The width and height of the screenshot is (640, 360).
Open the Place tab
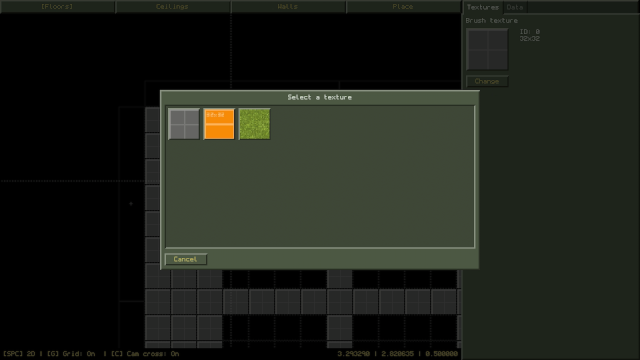[x=403, y=7]
